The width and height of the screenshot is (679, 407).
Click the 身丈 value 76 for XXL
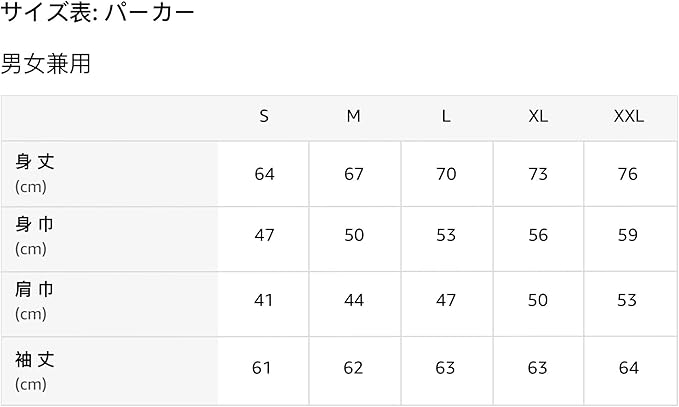point(628,174)
